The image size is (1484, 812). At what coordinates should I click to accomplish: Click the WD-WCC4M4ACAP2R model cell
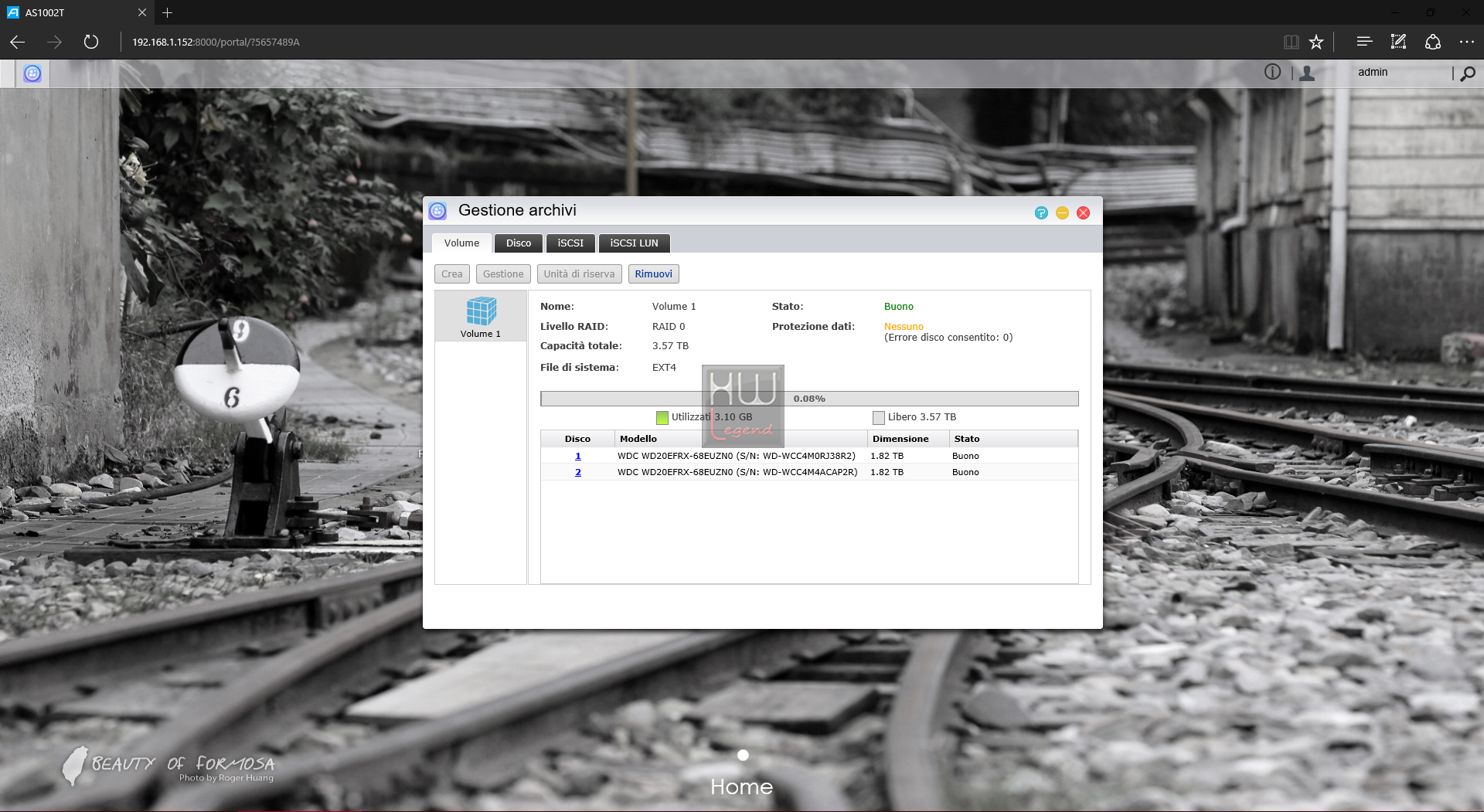pyautogui.click(x=737, y=472)
